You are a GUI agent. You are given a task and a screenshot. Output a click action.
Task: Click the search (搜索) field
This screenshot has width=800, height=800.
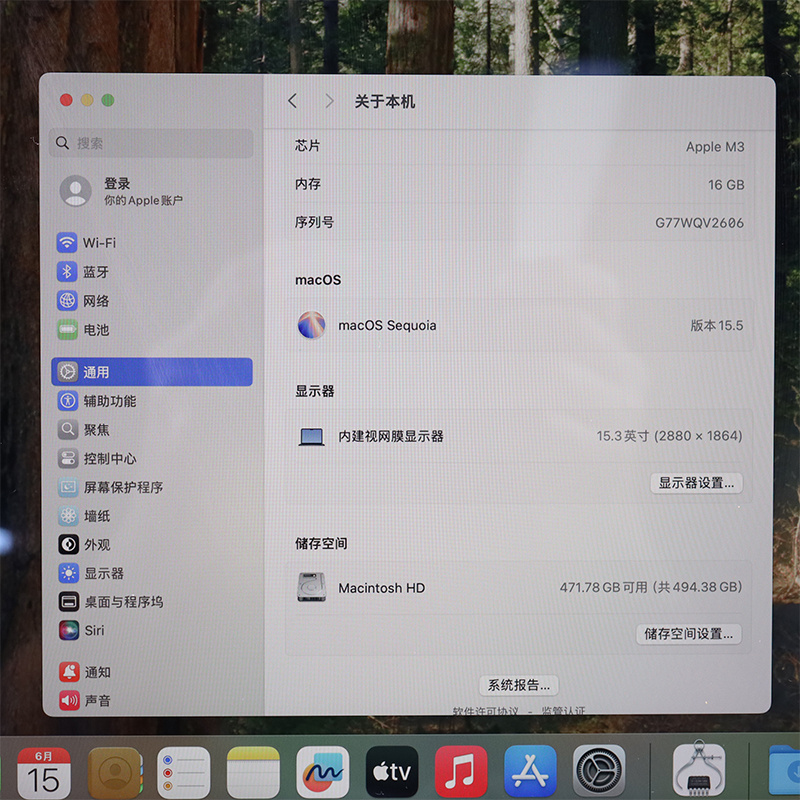pyautogui.click(x=152, y=143)
